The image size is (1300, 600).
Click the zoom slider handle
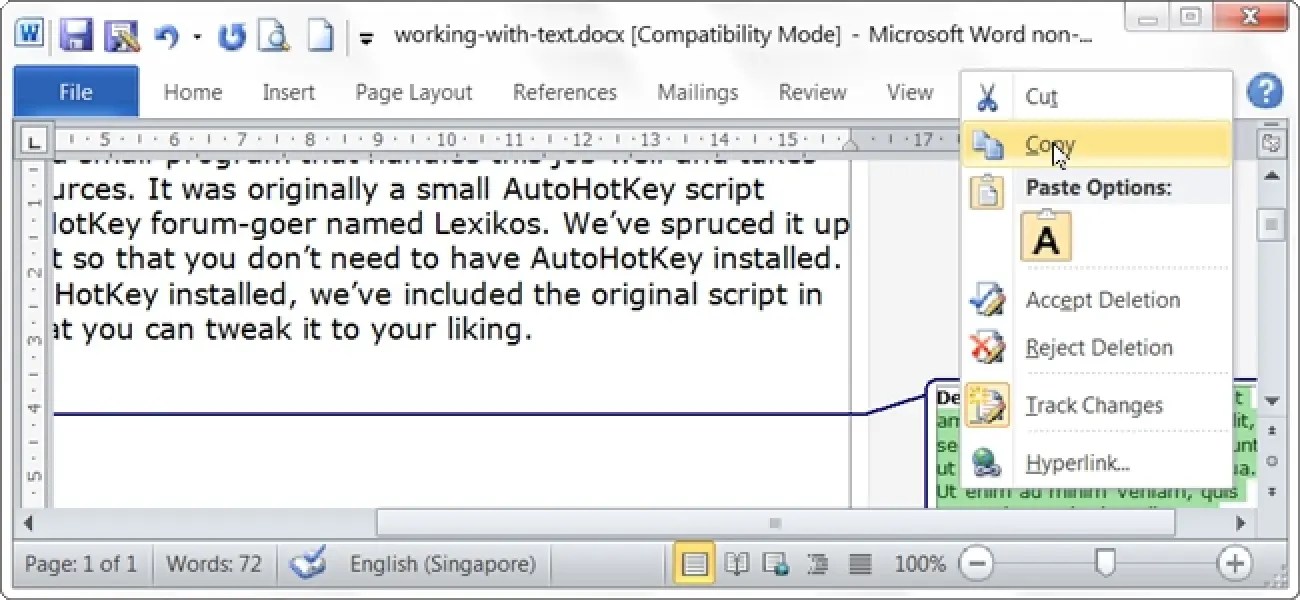coord(1105,564)
